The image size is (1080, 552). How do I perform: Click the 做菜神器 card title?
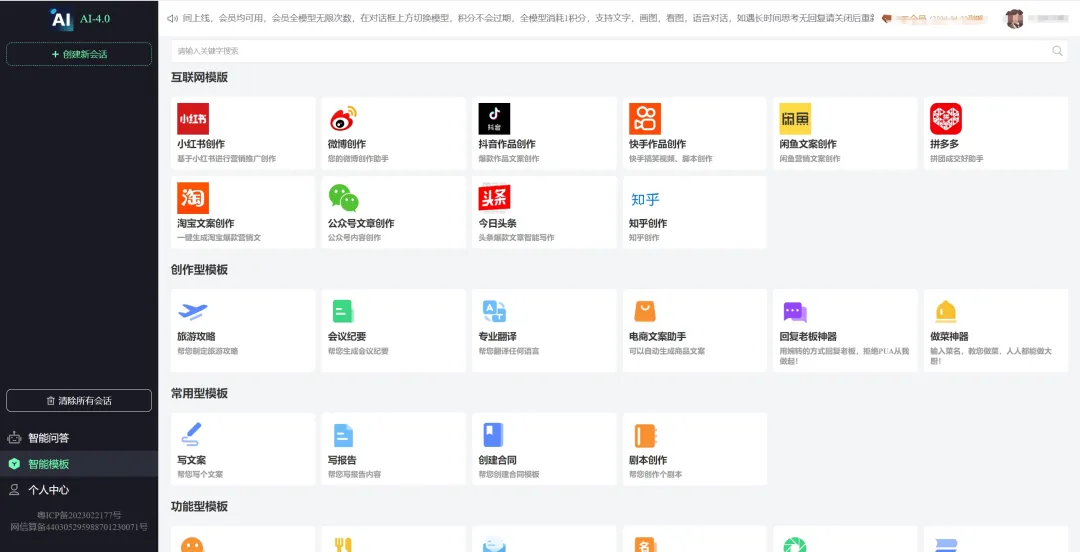pyautogui.click(x=949, y=336)
